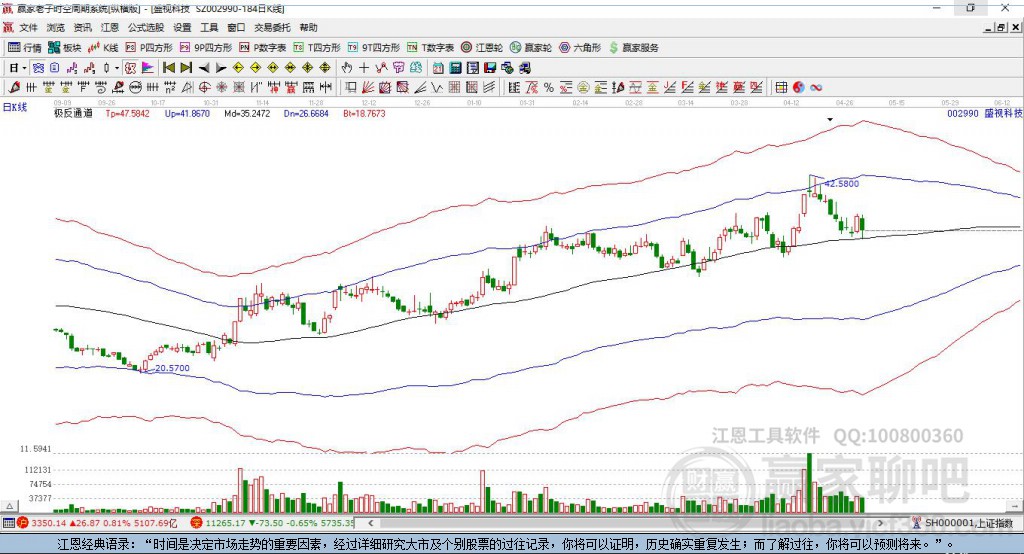
Task: Click the grid icon in status bar
Action: pyautogui.click(x=8, y=523)
